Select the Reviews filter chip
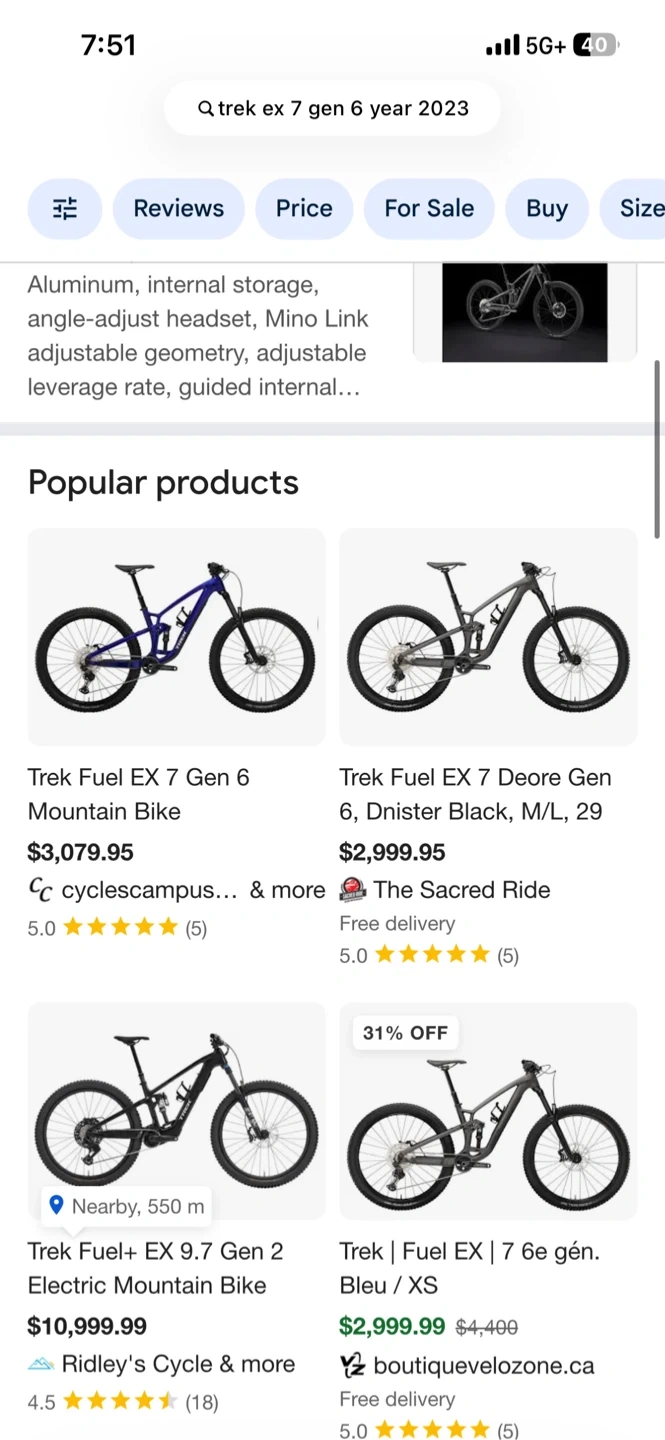The image size is (665, 1440). tap(179, 208)
